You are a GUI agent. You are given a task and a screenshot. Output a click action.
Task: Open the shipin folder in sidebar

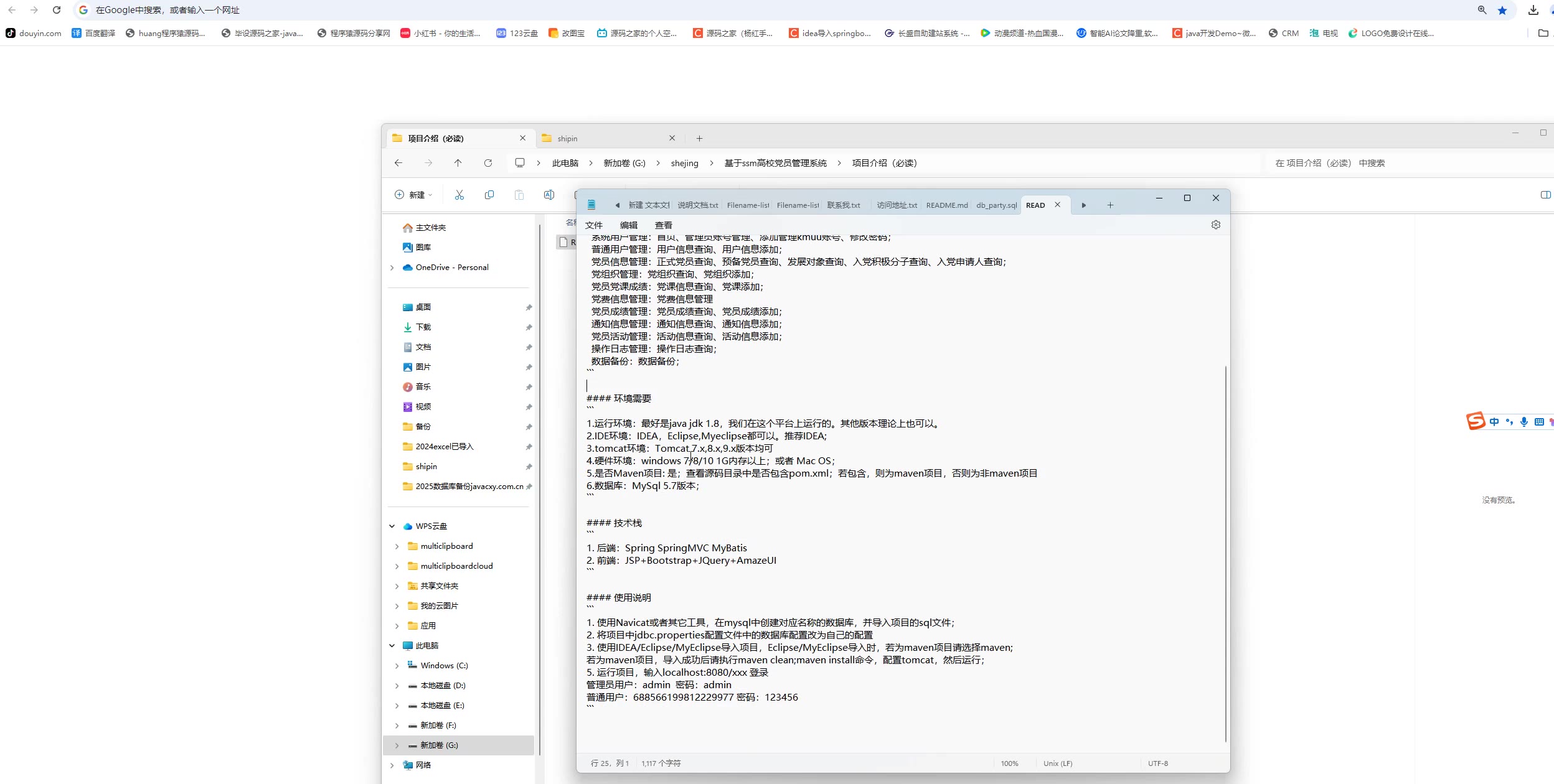click(x=426, y=467)
